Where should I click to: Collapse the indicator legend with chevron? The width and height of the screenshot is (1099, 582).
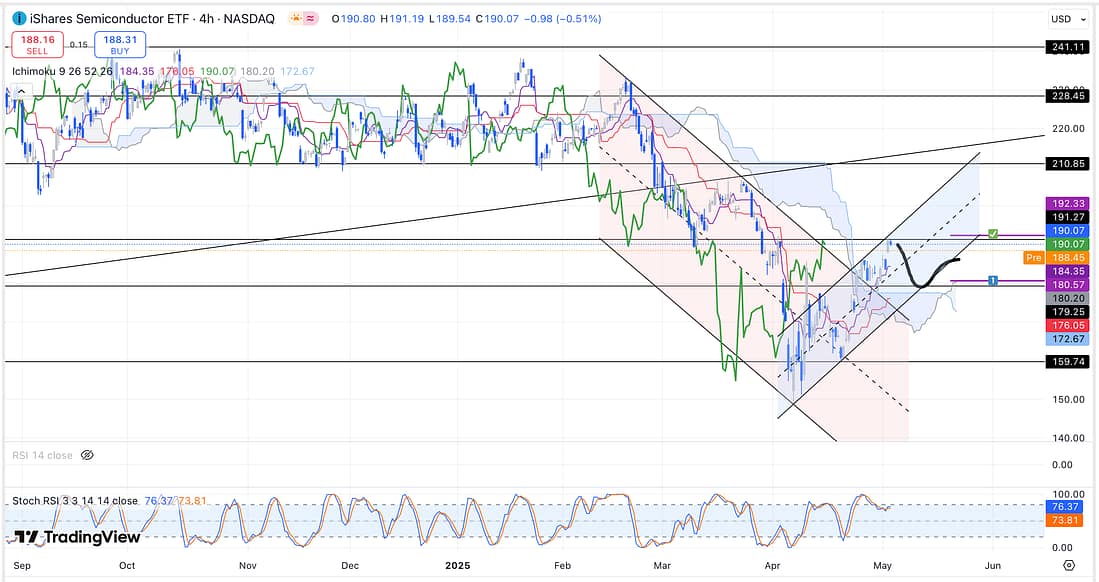(x=21, y=91)
